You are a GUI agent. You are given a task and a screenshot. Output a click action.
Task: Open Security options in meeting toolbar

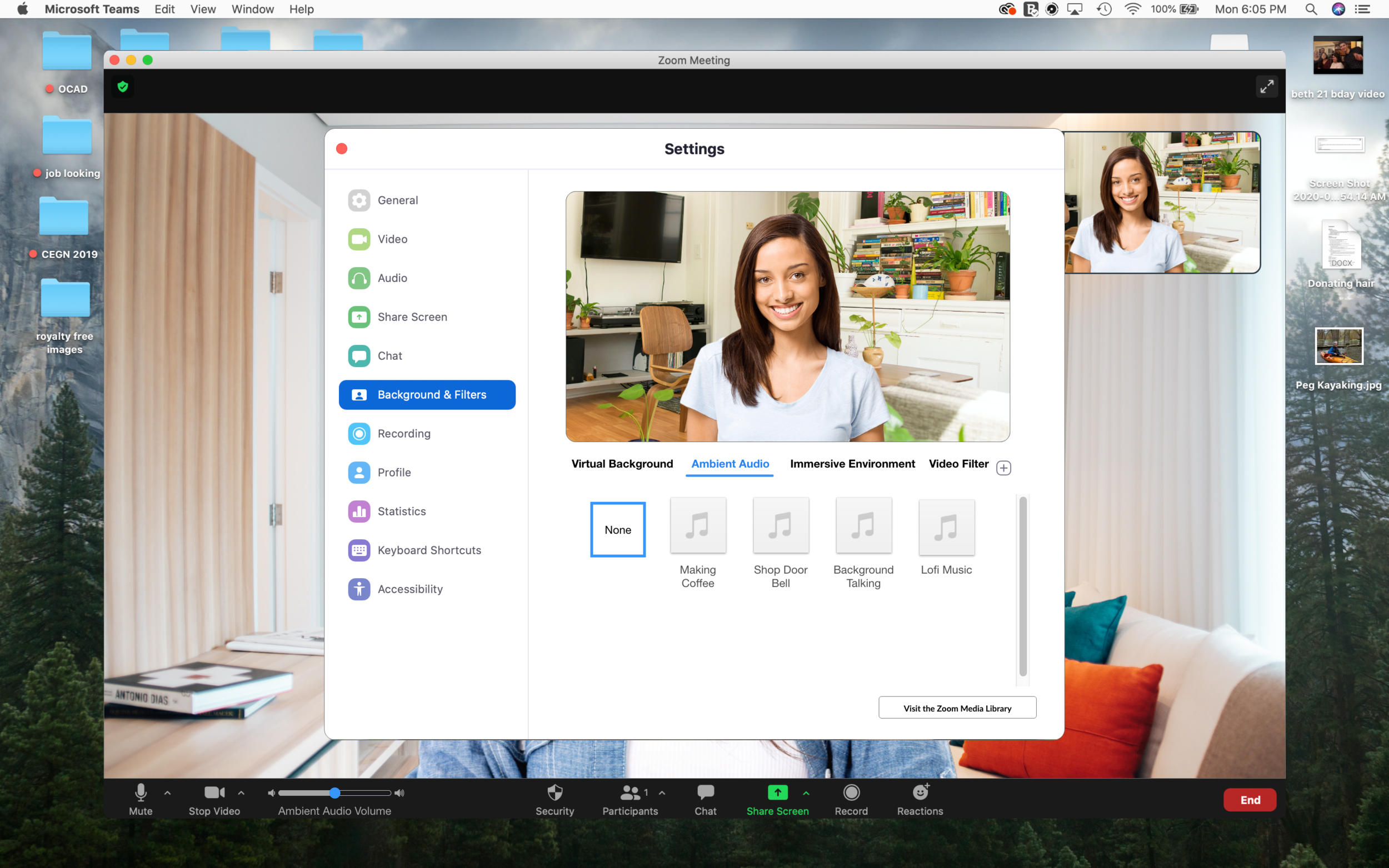point(554,799)
